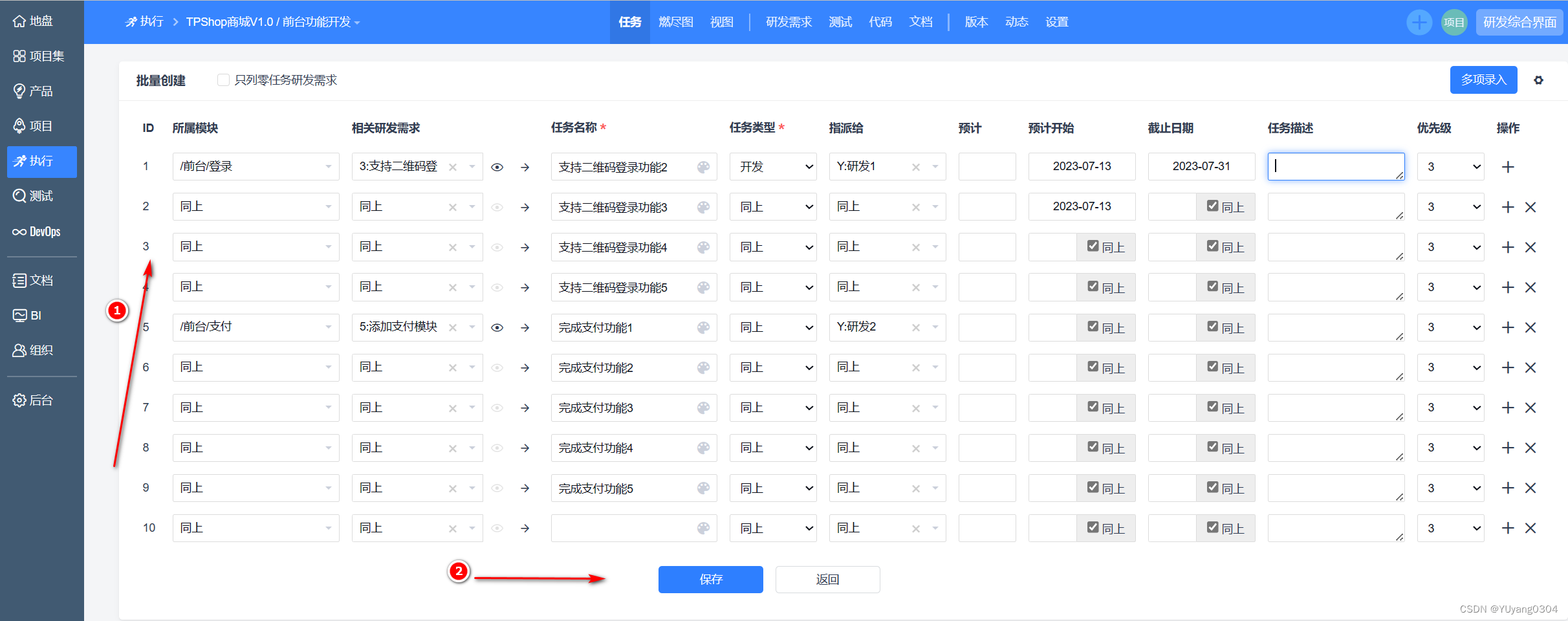Click the 保存 button

711,580
